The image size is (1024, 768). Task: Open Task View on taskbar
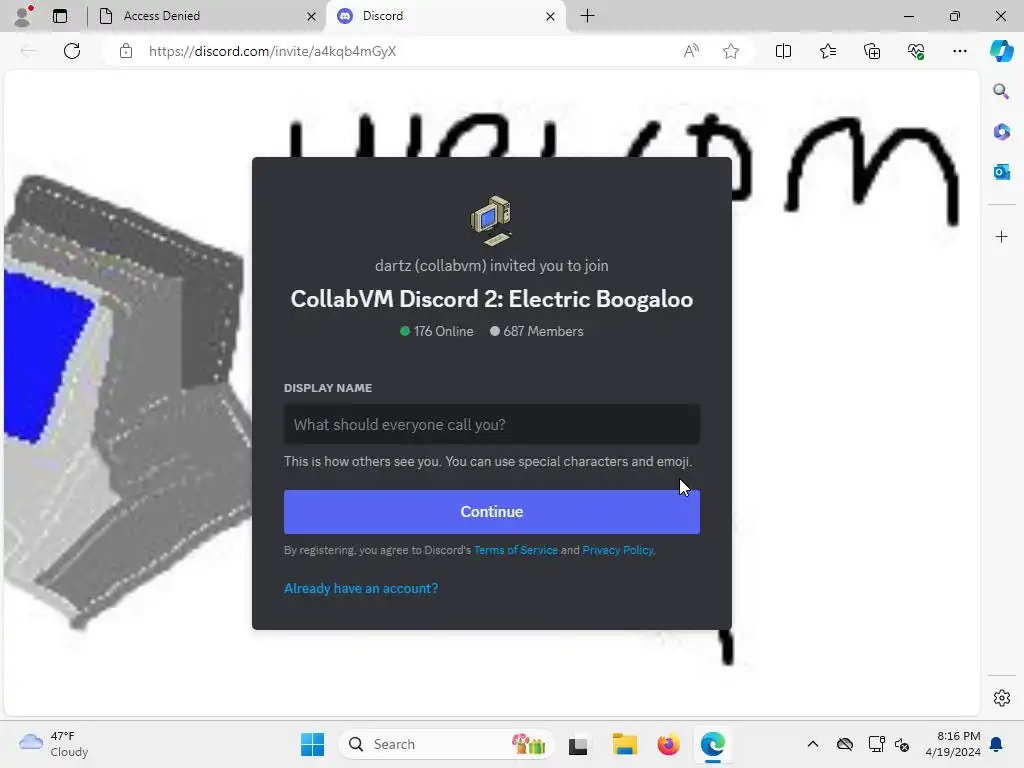[578, 744]
